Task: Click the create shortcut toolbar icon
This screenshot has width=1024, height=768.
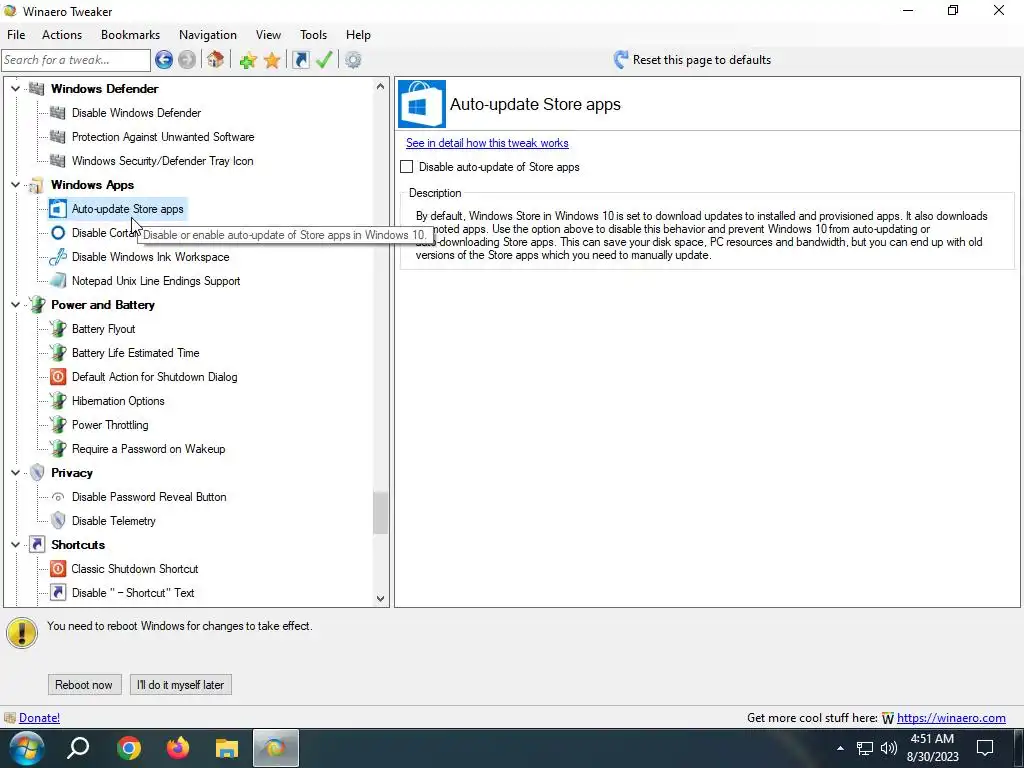Action: click(300, 60)
